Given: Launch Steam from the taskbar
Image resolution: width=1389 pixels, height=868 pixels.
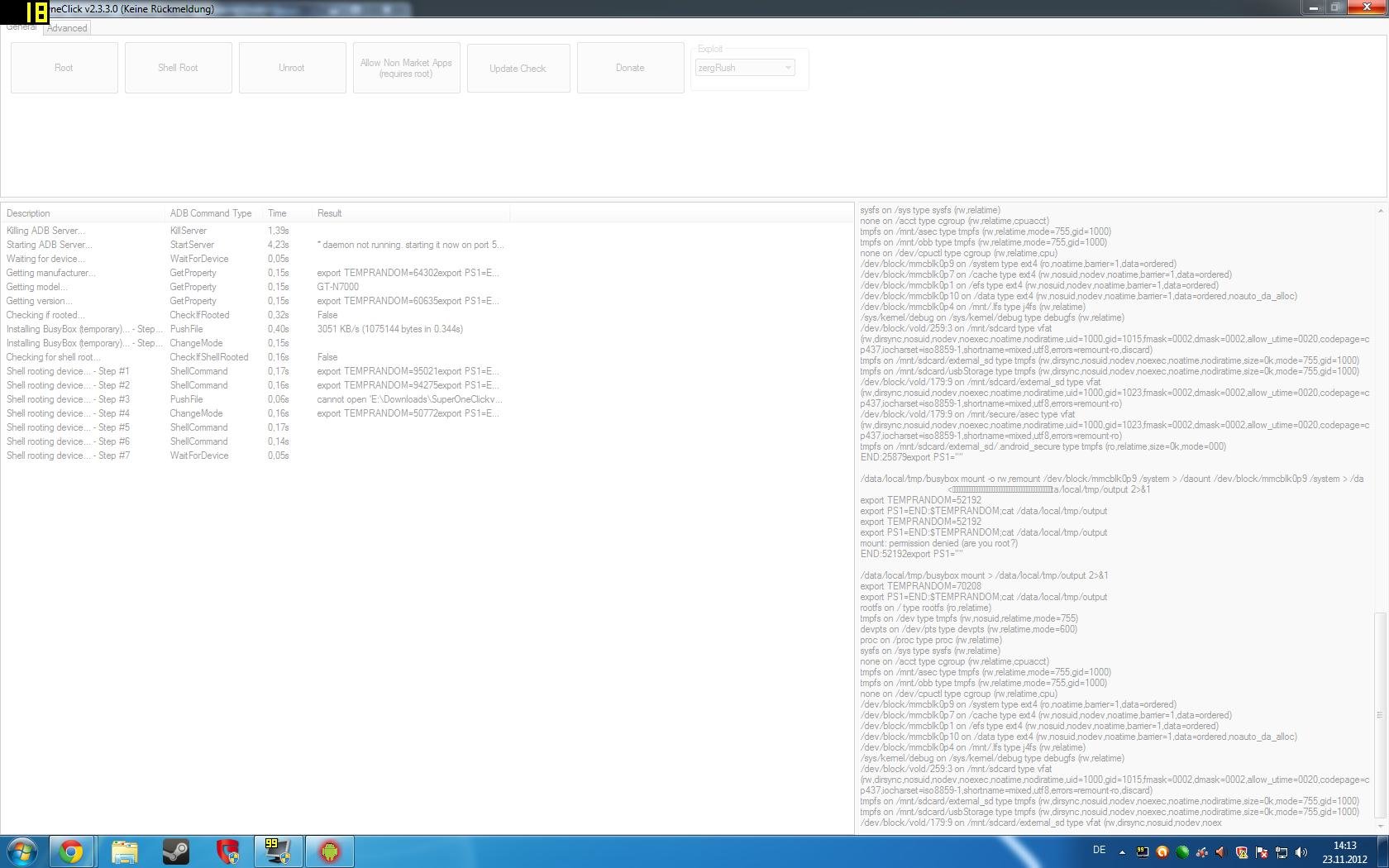Looking at the screenshot, I should (175, 851).
